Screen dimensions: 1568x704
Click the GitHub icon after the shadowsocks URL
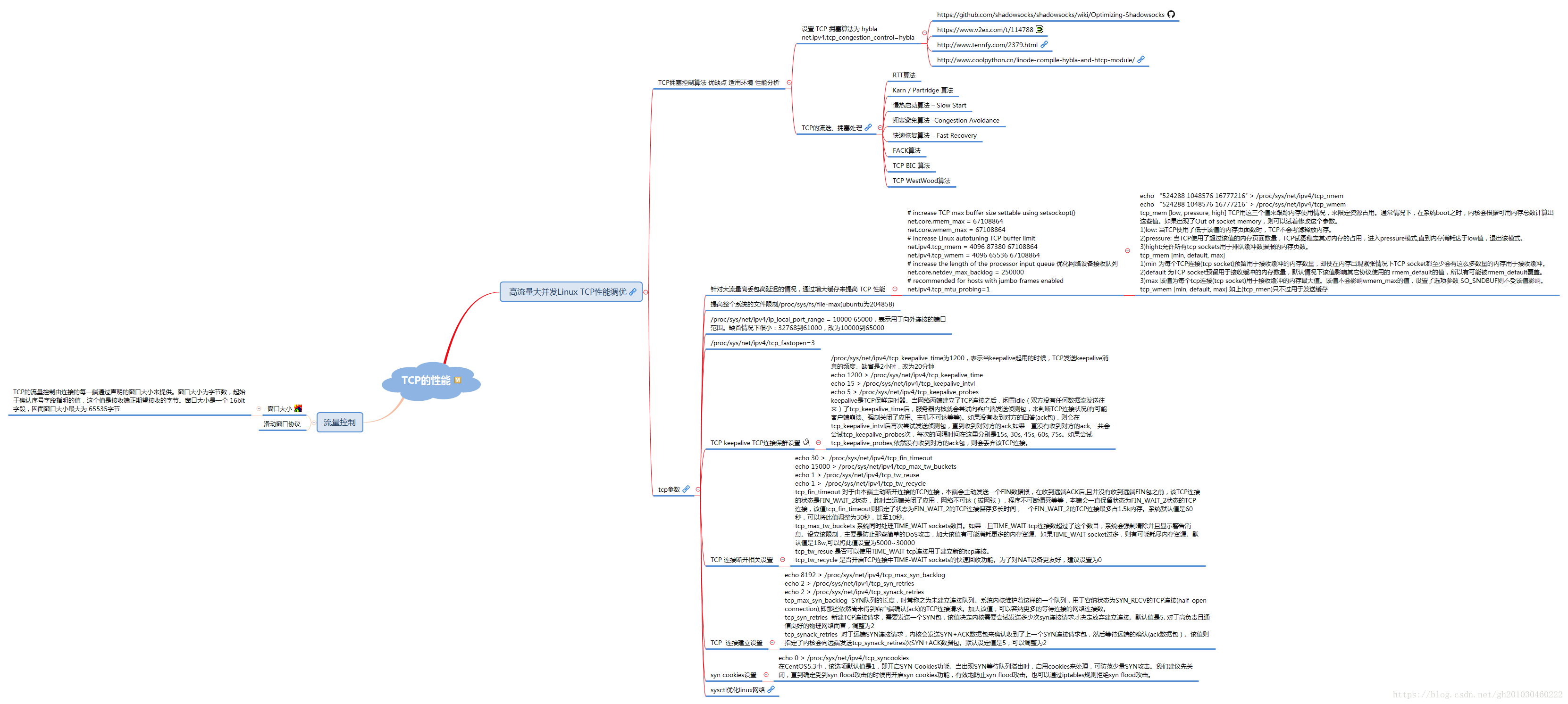click(1171, 15)
